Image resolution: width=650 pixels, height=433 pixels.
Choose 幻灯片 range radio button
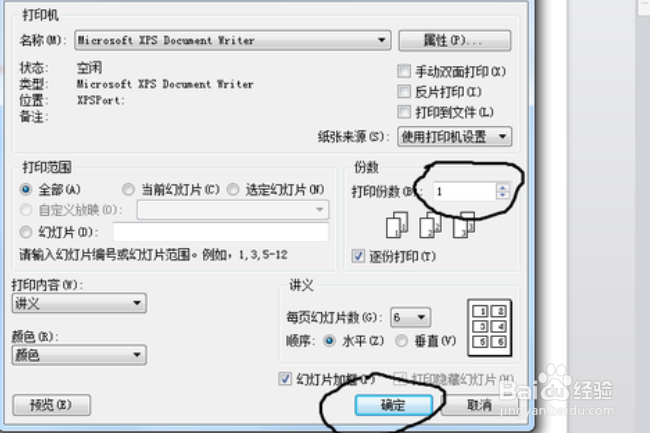(x=26, y=232)
